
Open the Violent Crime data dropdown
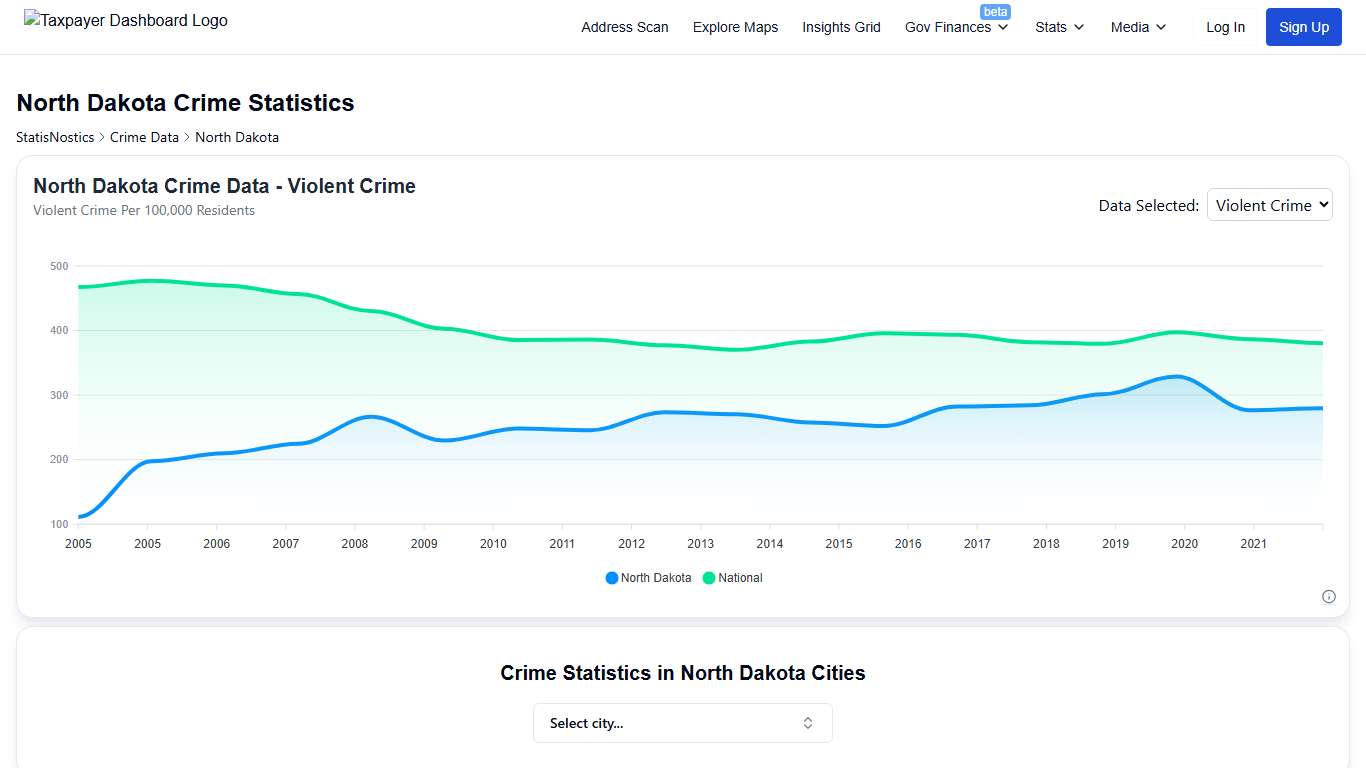click(1270, 205)
